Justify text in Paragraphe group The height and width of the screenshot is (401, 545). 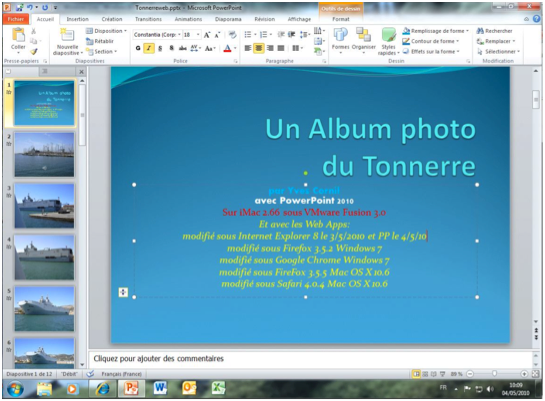(281, 48)
